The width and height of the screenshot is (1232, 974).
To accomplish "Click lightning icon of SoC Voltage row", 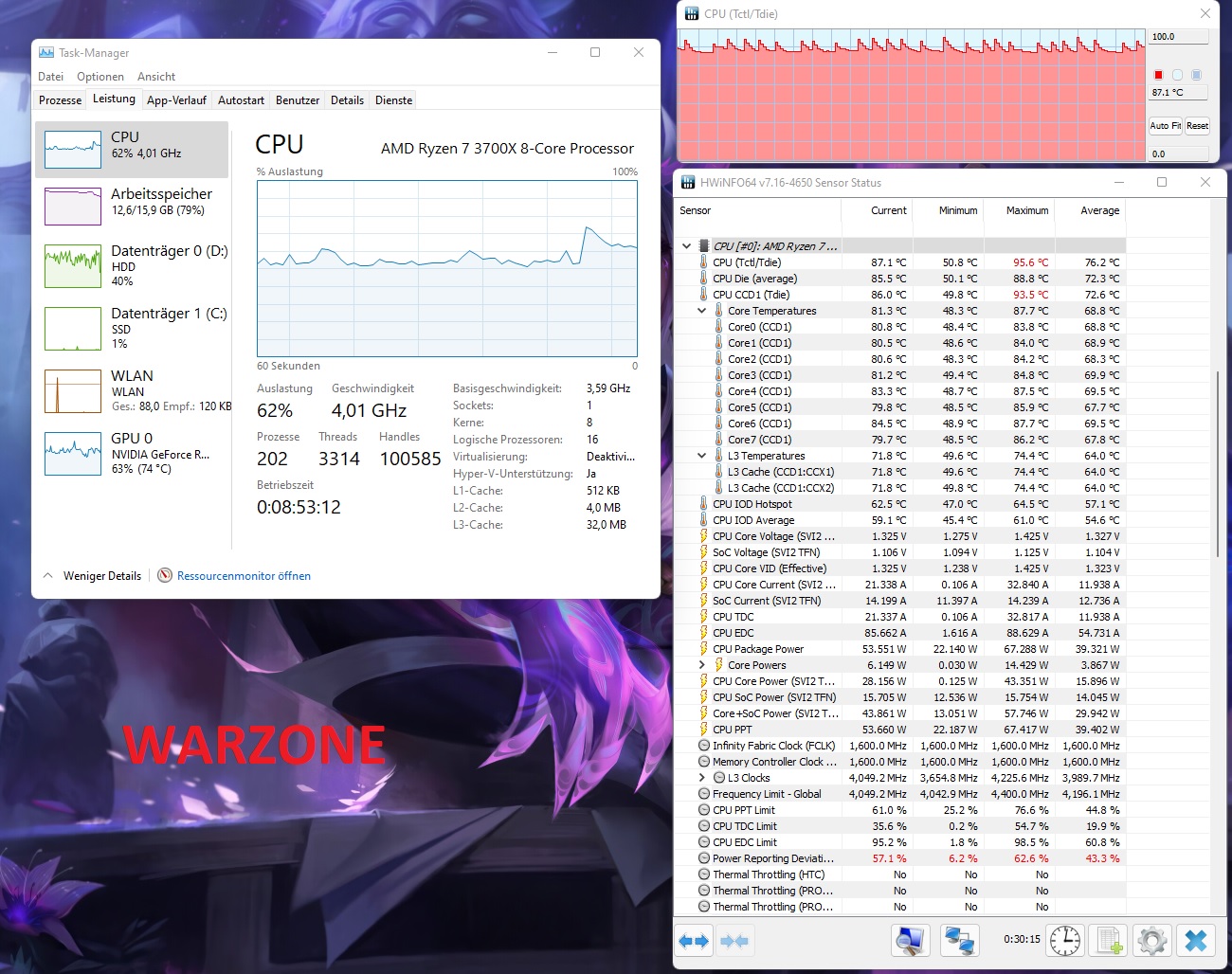I will (703, 552).
